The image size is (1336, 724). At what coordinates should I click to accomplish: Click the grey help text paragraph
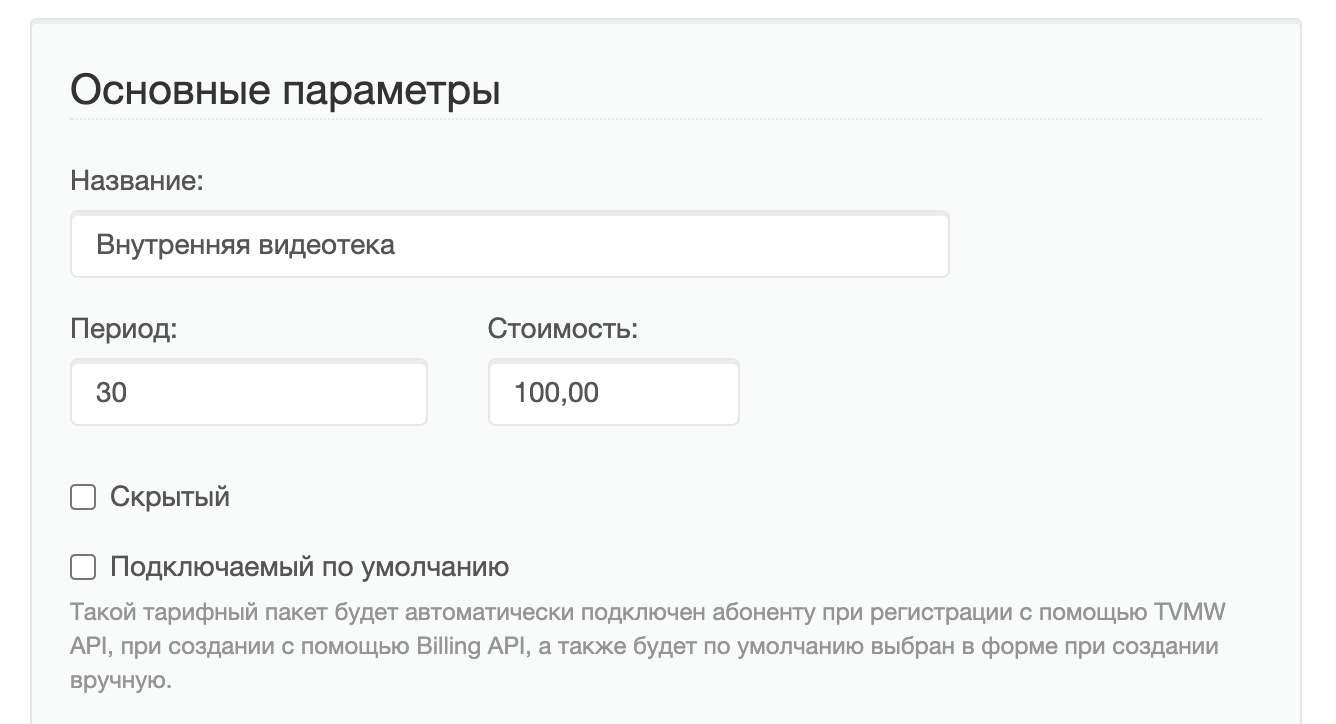click(650, 646)
